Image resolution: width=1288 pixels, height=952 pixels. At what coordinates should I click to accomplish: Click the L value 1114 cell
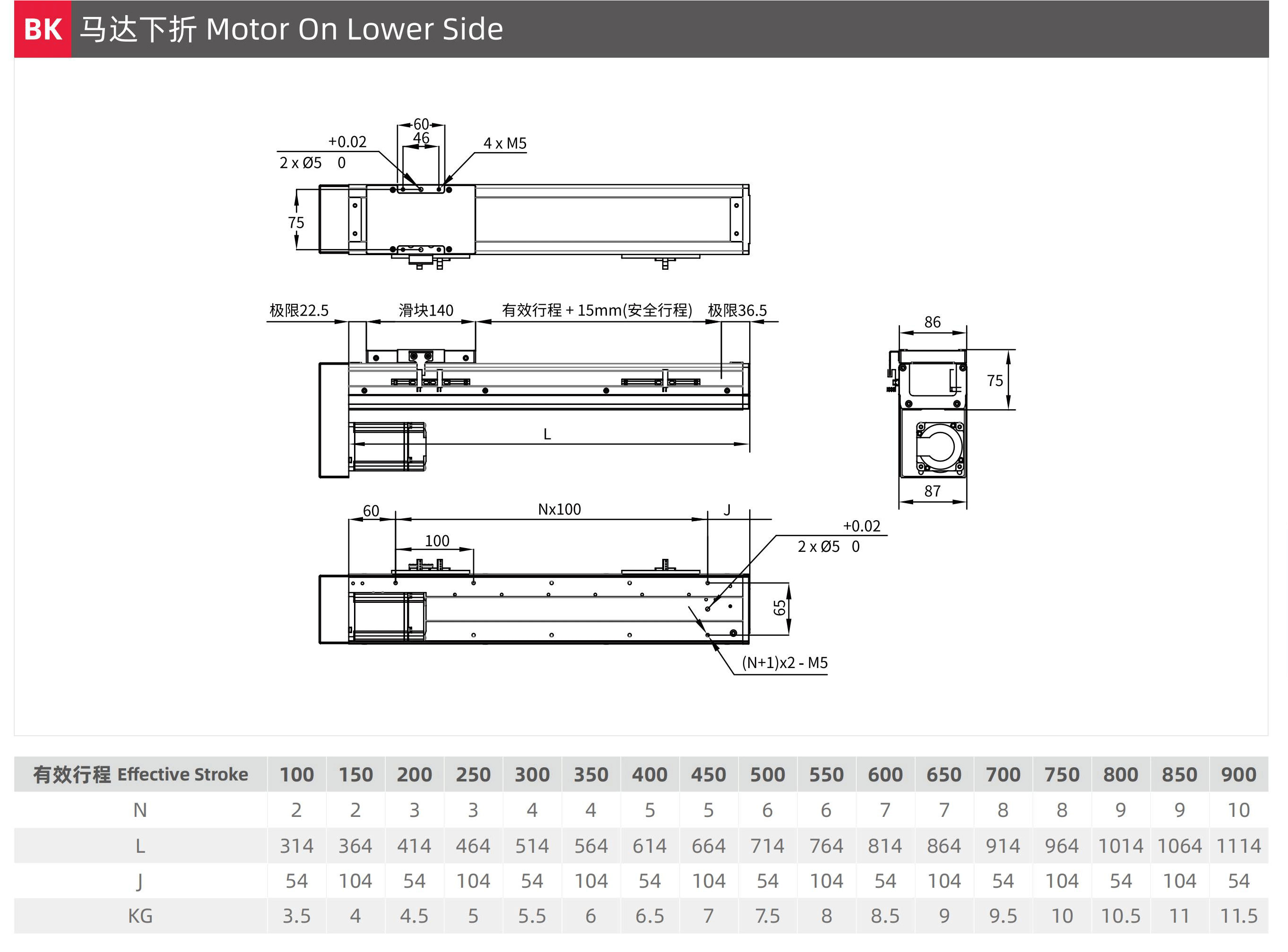point(1238,846)
